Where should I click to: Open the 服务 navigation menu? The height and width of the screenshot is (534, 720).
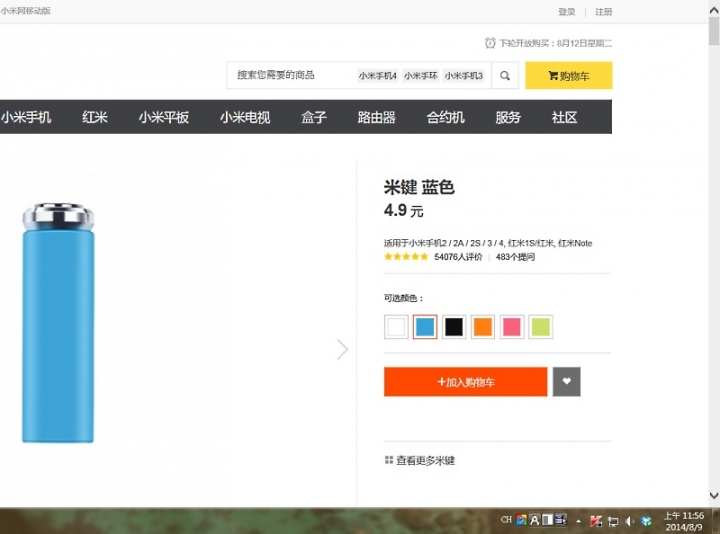(508, 117)
